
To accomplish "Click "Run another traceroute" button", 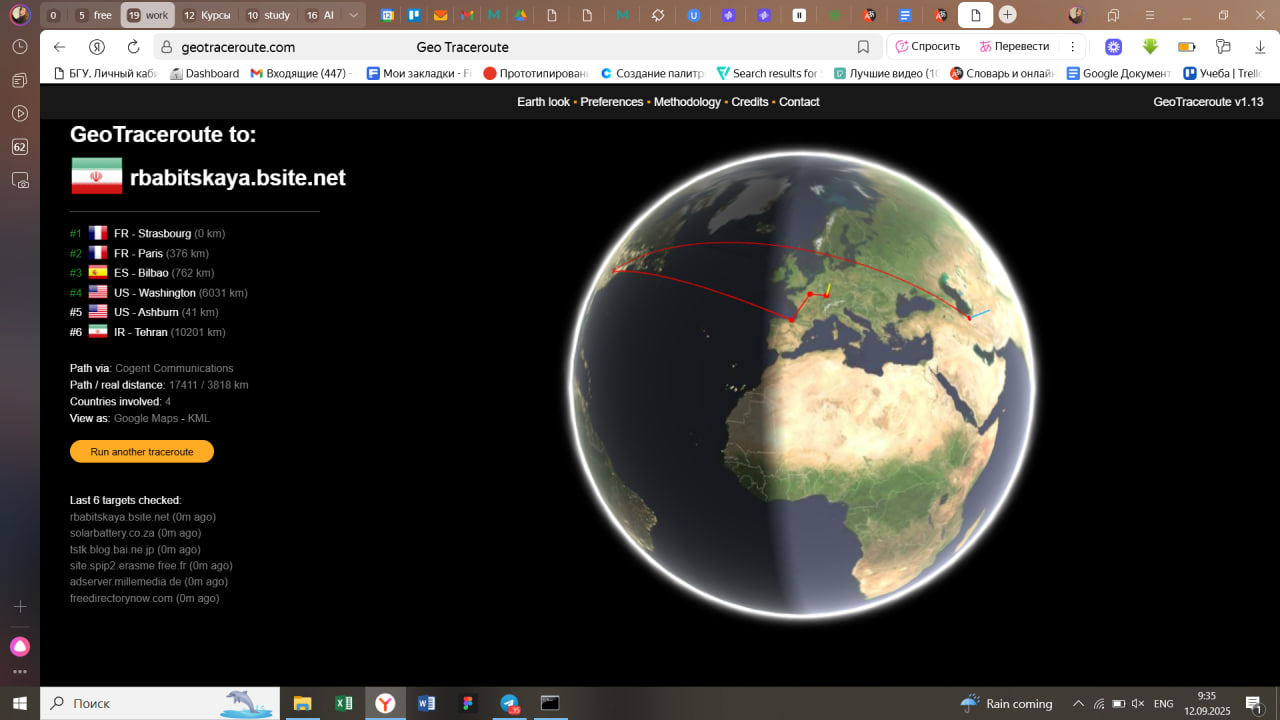I will coord(142,452).
